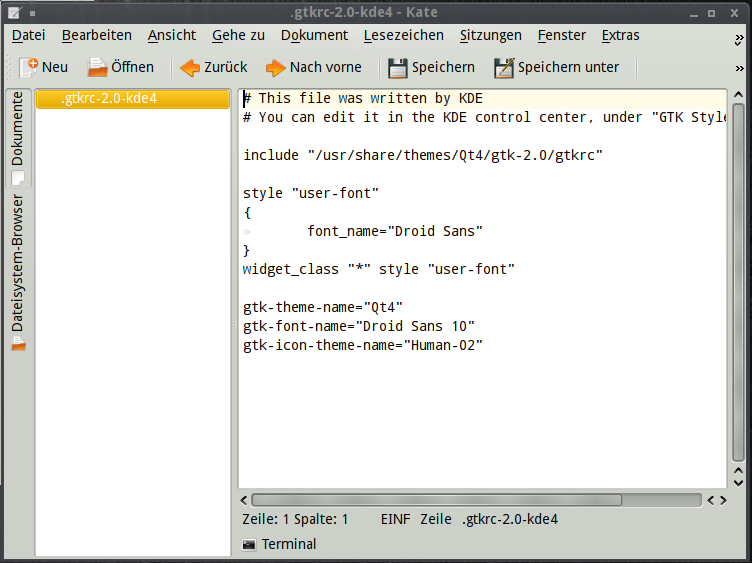
Task: Open the Sitzungen menu
Action: pyautogui.click(x=491, y=35)
